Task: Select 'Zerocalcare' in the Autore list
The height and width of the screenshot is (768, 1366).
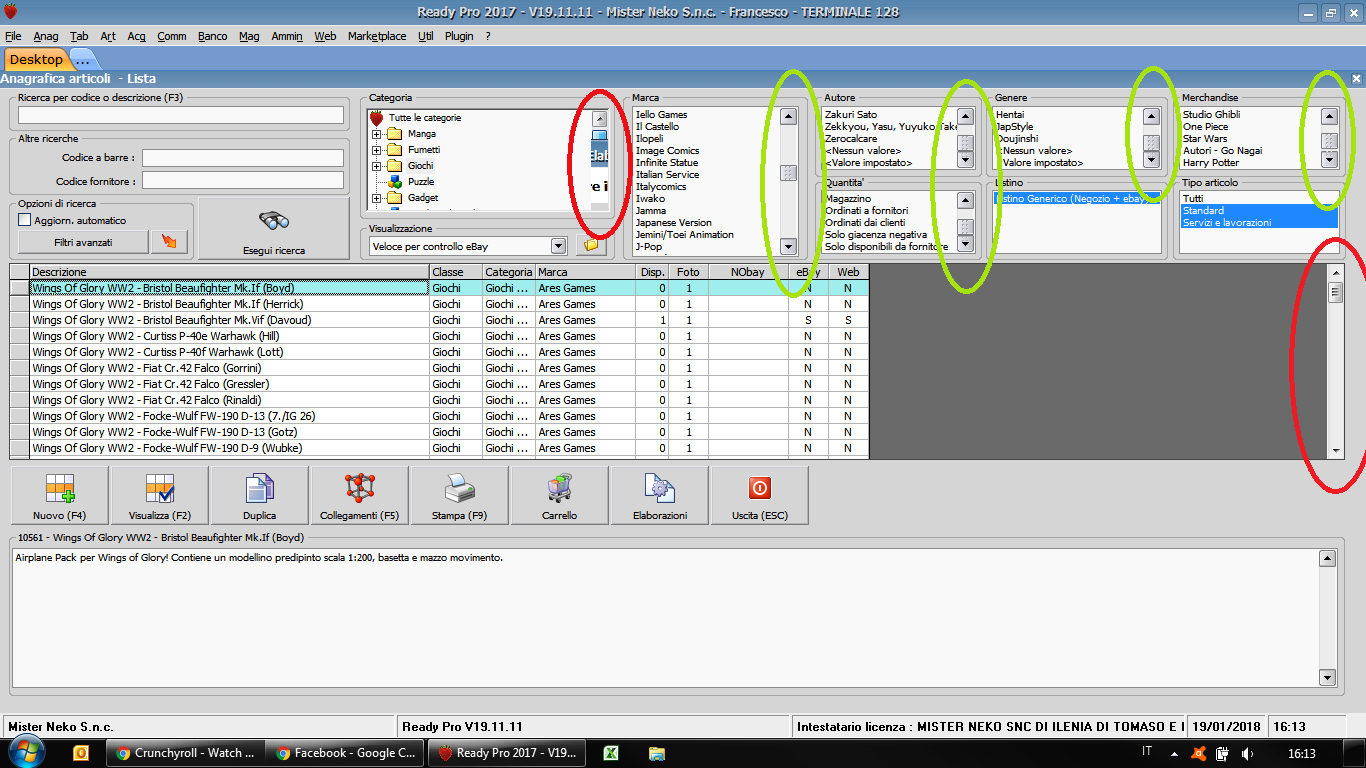Action: click(851, 139)
